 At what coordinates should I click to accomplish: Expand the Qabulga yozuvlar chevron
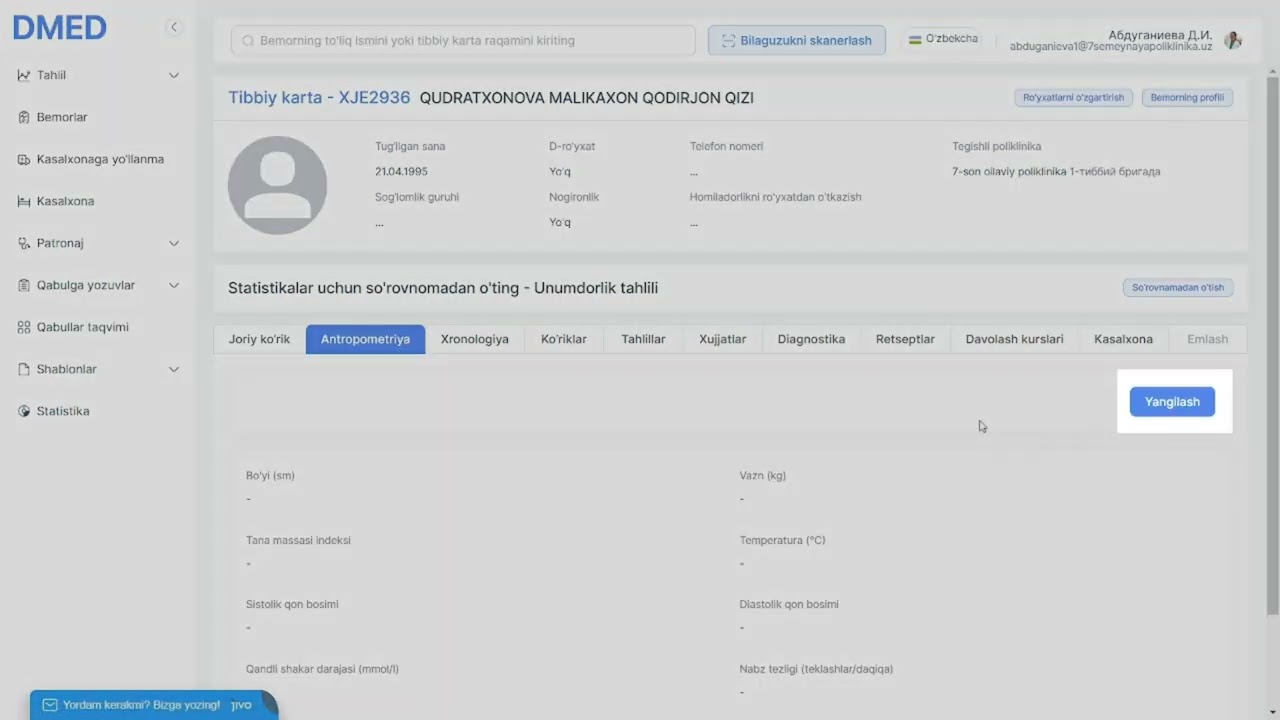click(x=174, y=285)
